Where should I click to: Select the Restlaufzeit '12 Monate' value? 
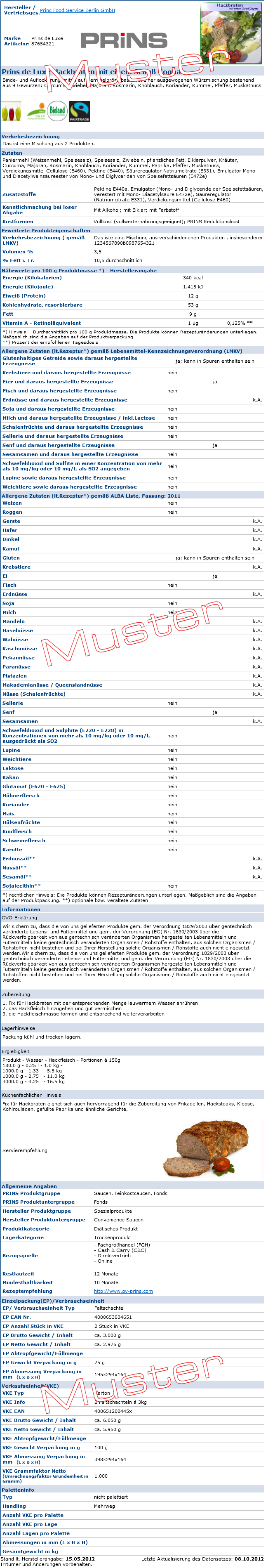[106, 1274]
